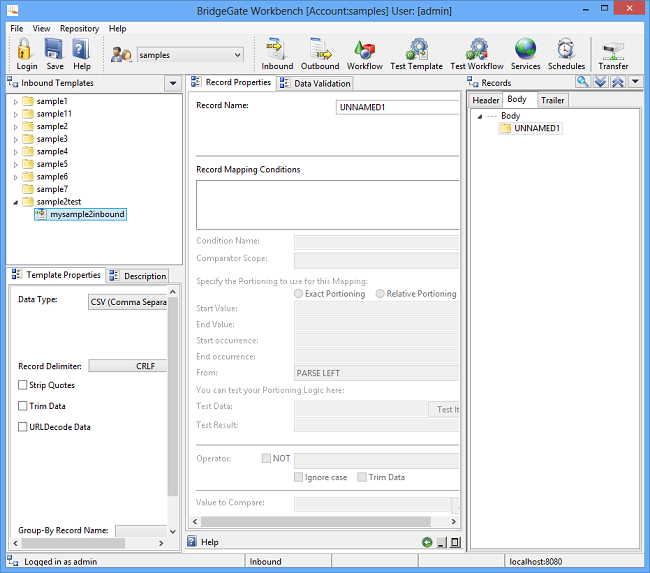Open Inbound Templates panel dropdown arrow
This screenshot has height=573, width=650.
(173, 83)
